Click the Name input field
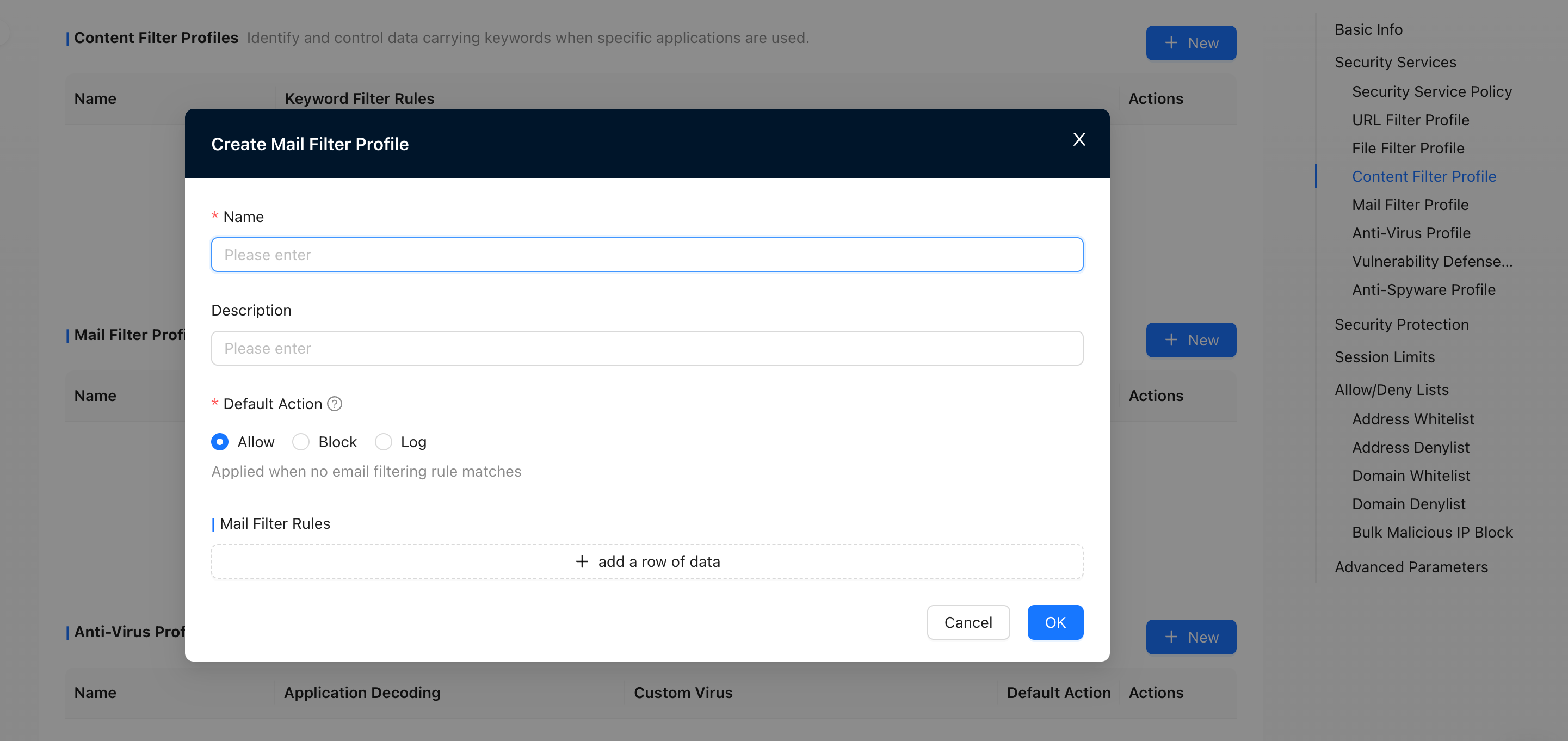 pos(647,255)
